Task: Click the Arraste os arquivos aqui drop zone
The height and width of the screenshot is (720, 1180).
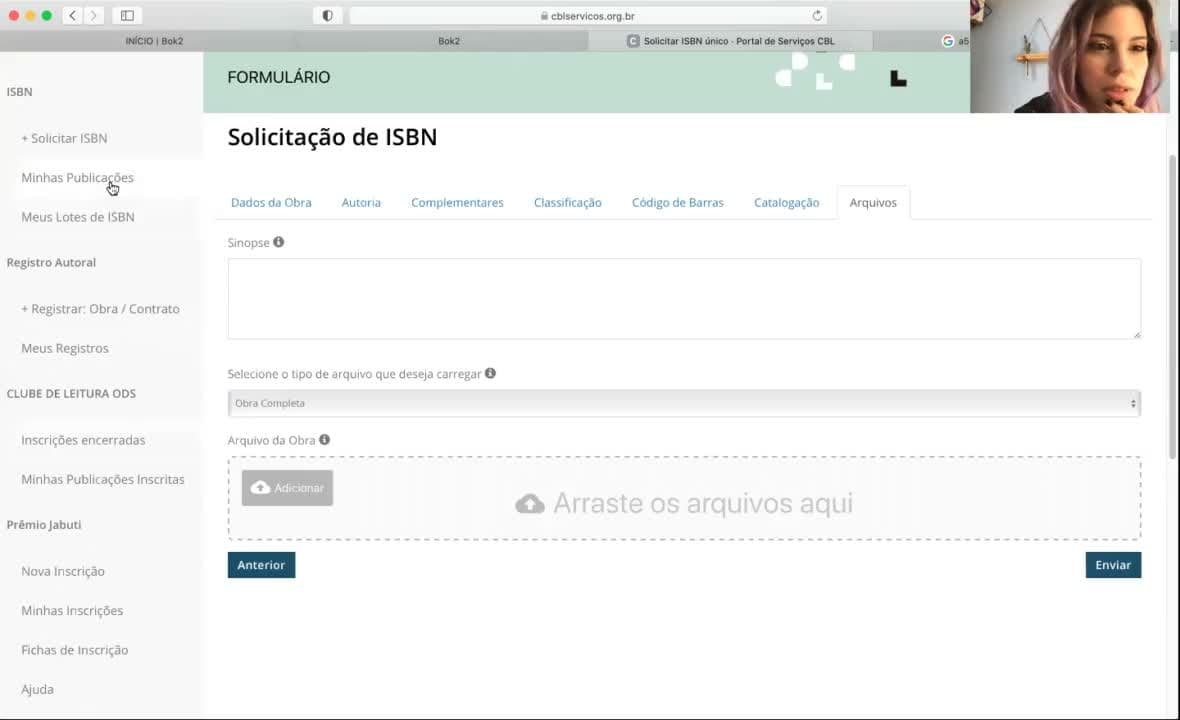Action: pos(684,498)
